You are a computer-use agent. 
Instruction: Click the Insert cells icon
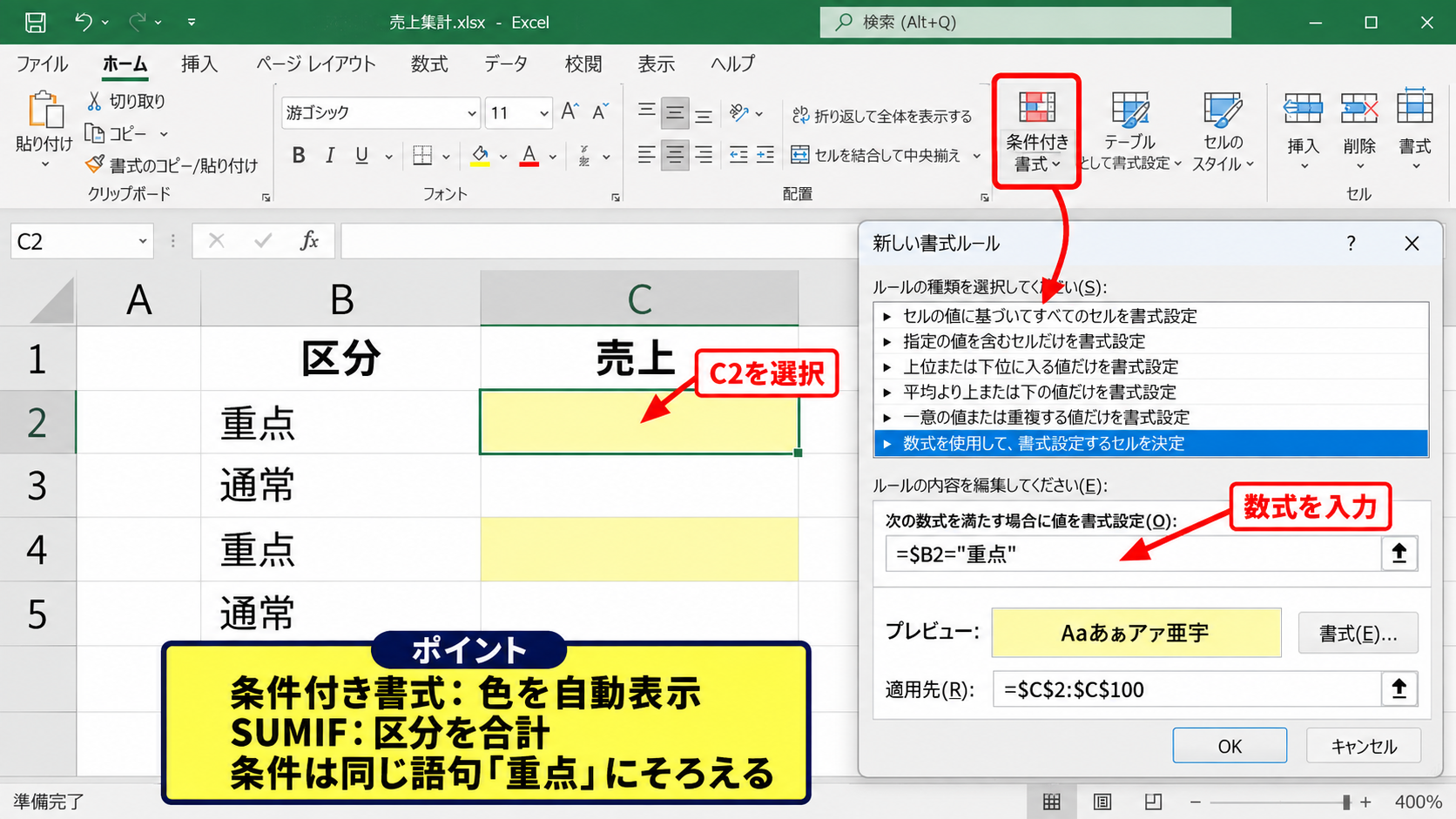pos(1303,110)
